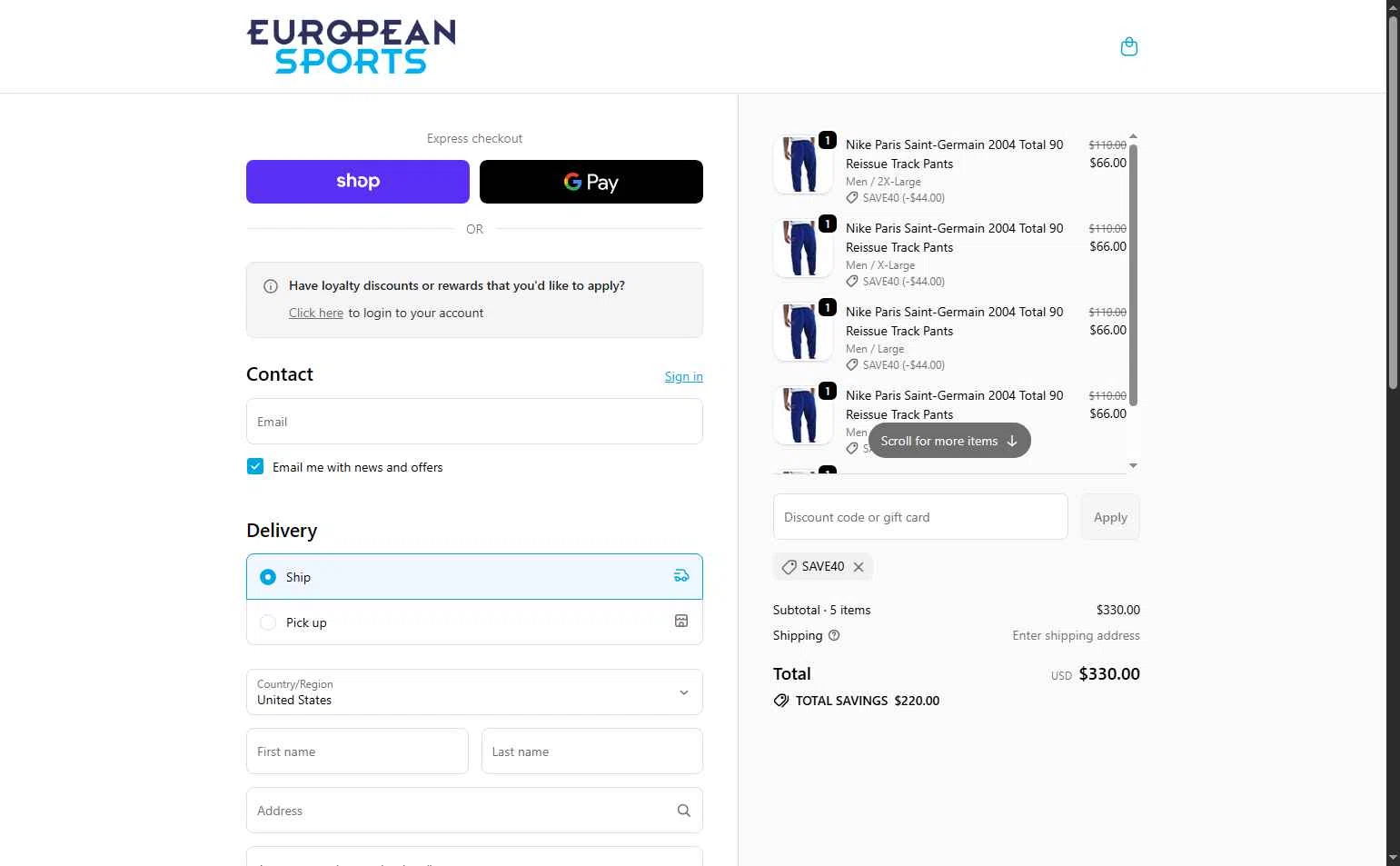Click the order summary scroll down arrow
The height and width of the screenshot is (866, 1400).
[1133, 465]
